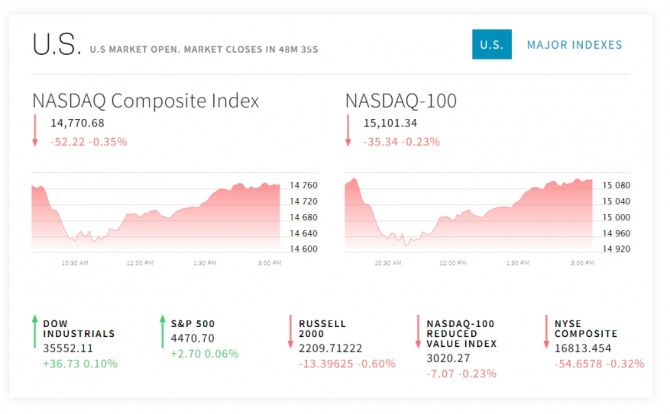
Task: Open the NYSE Composite index link
Action: 586,329
